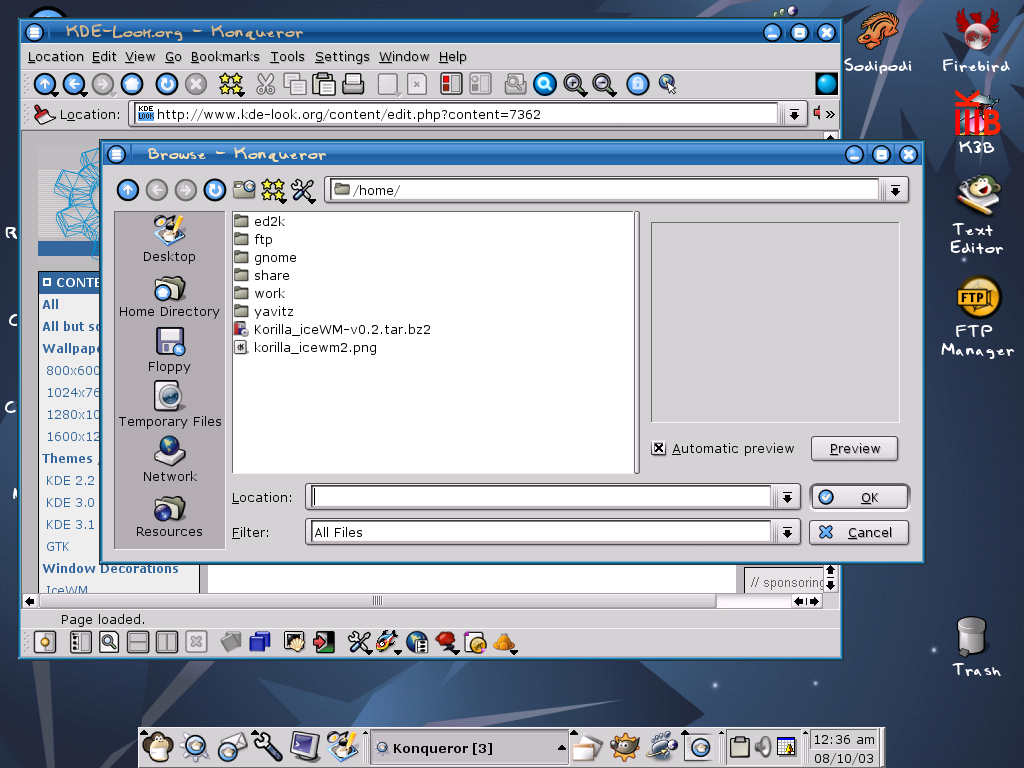Open K3B desktop icon
Viewport: 1024px width, 768px height.
977,122
